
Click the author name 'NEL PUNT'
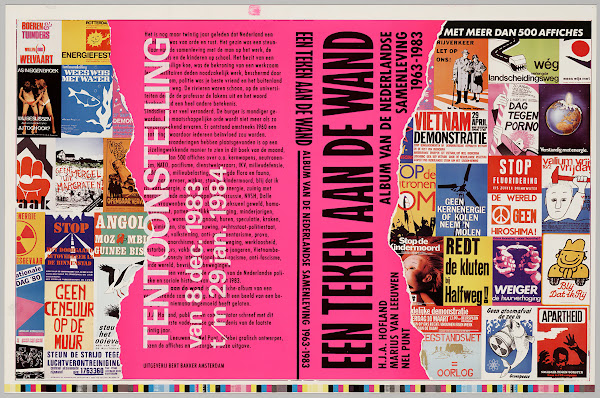[x=406, y=348]
